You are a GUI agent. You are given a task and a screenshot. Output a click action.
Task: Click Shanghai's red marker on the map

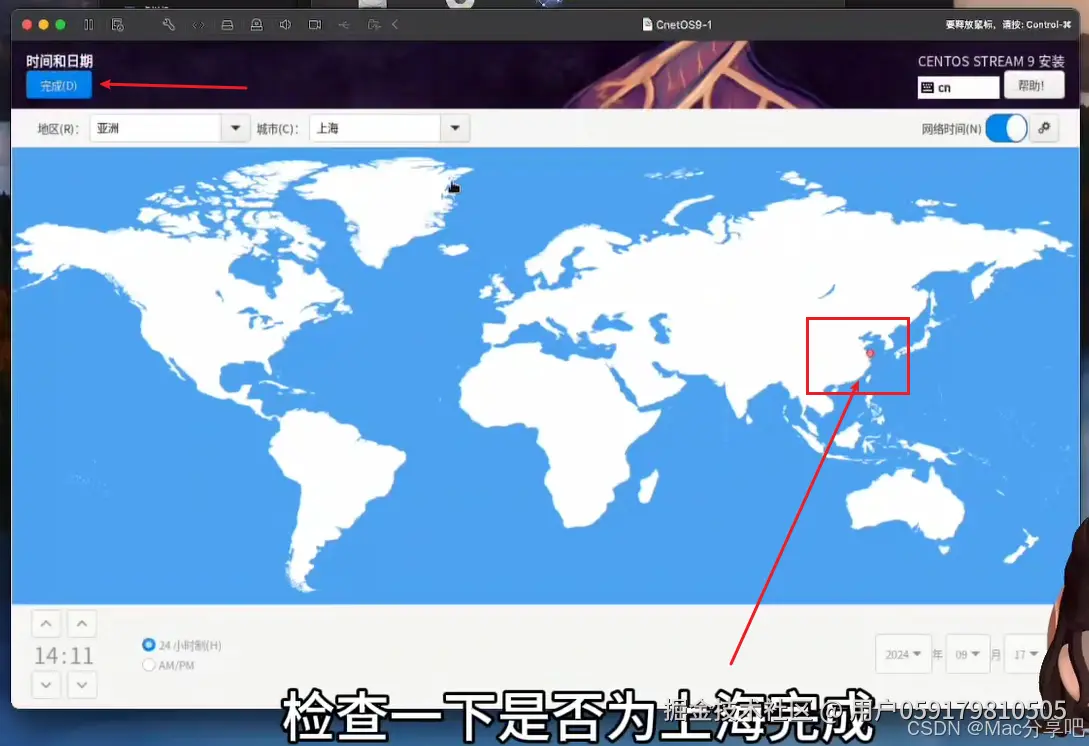coord(868,352)
